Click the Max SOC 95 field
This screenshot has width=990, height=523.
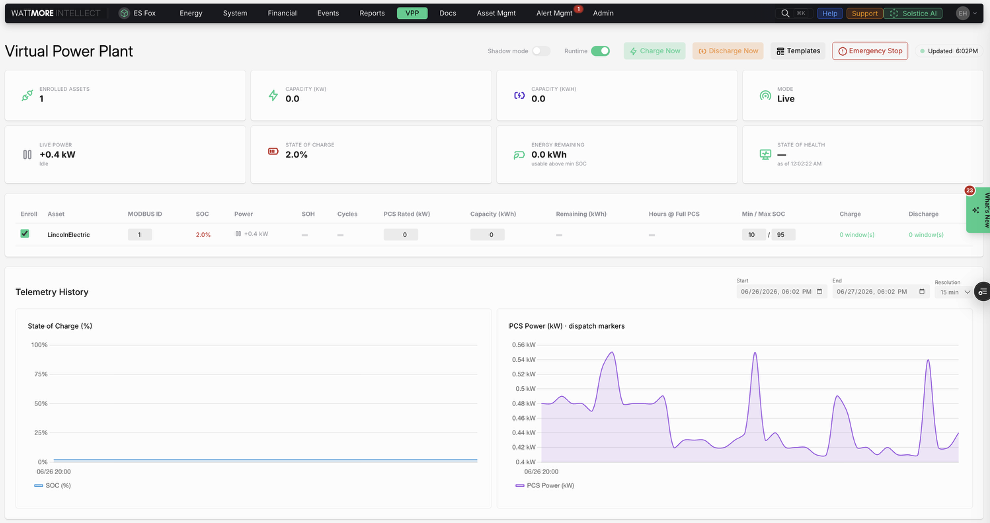[x=783, y=234]
